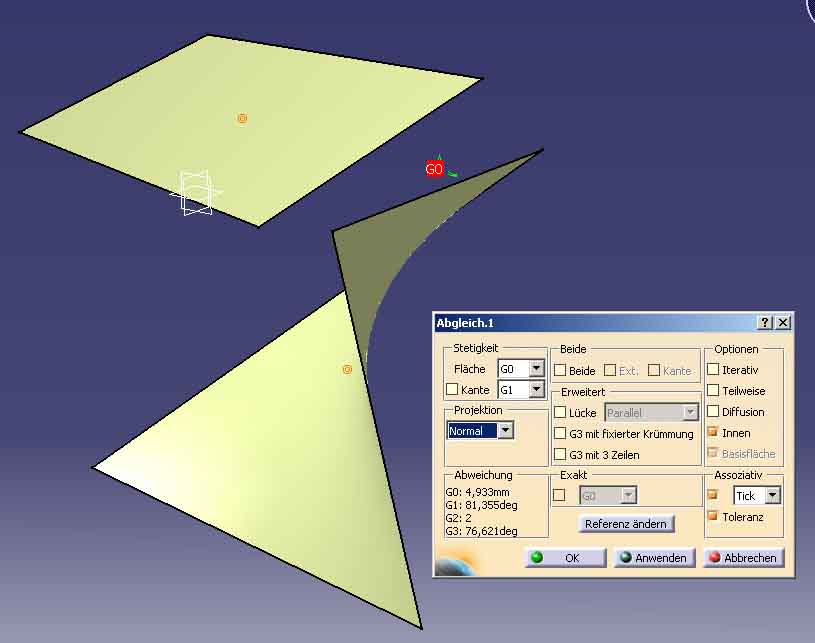The height and width of the screenshot is (643, 815).
Task: Toggle the Assoziativ checkbox beside Tick
Action: coord(713,495)
